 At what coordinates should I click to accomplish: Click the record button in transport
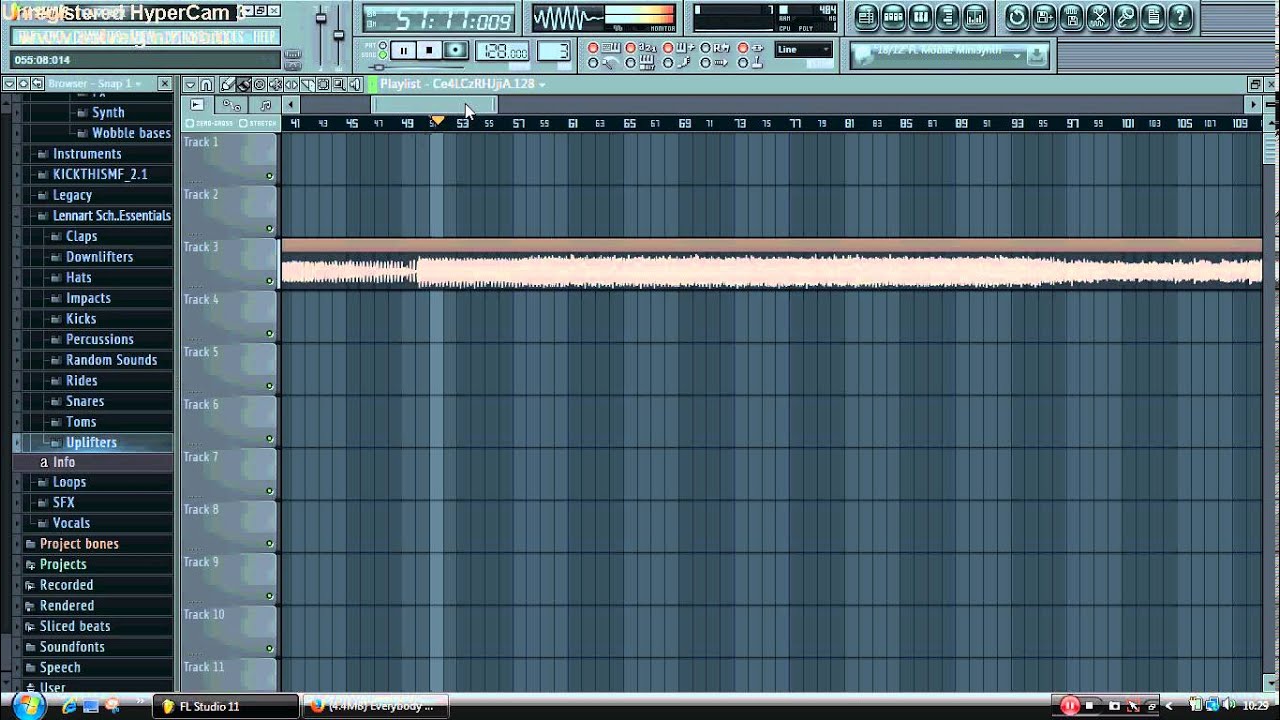455,50
